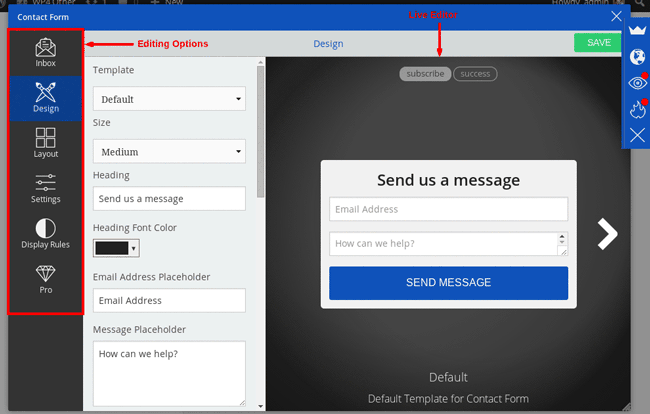Expand the Template dropdown
This screenshot has height=414, width=650.
point(169,99)
